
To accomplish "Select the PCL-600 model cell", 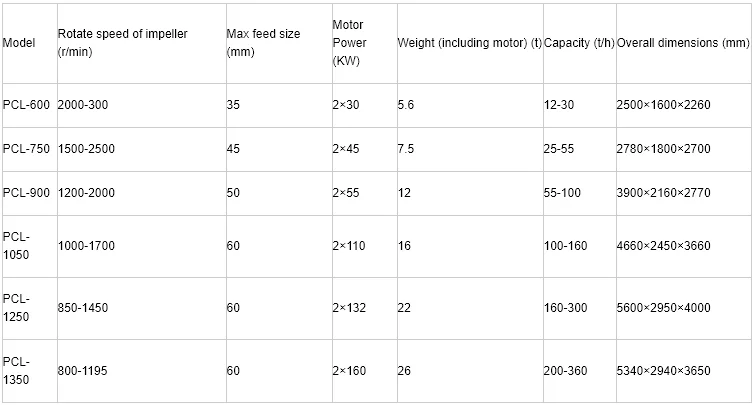I will [x=29, y=105].
